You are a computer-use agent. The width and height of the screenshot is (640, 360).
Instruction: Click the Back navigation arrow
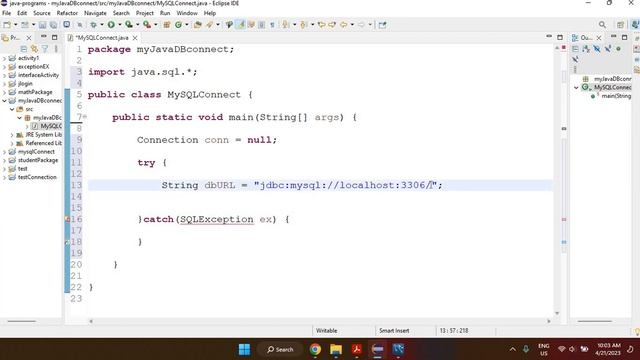(343, 25)
